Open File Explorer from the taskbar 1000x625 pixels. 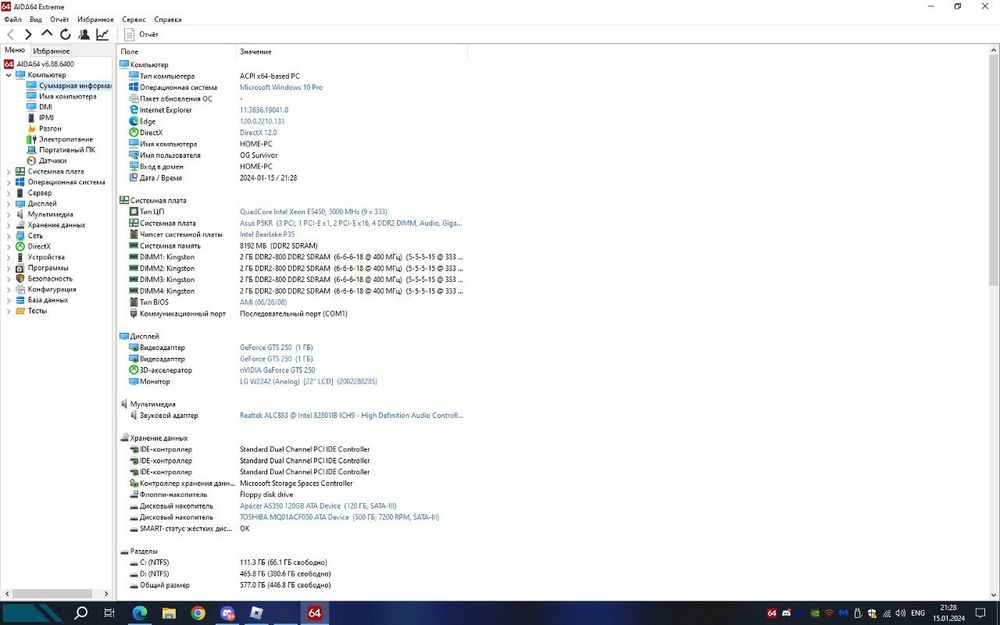pos(169,613)
